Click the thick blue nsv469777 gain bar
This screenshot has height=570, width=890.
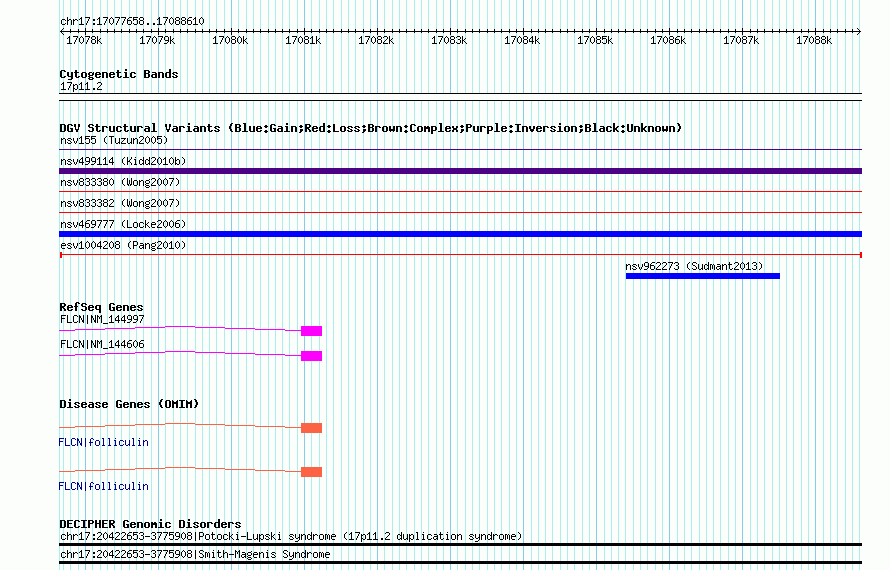(460, 234)
